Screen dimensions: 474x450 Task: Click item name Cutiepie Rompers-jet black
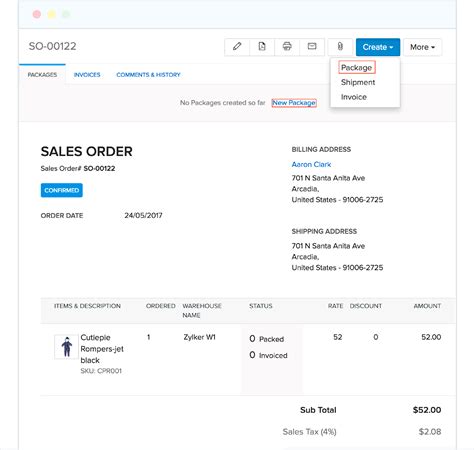click(102, 349)
